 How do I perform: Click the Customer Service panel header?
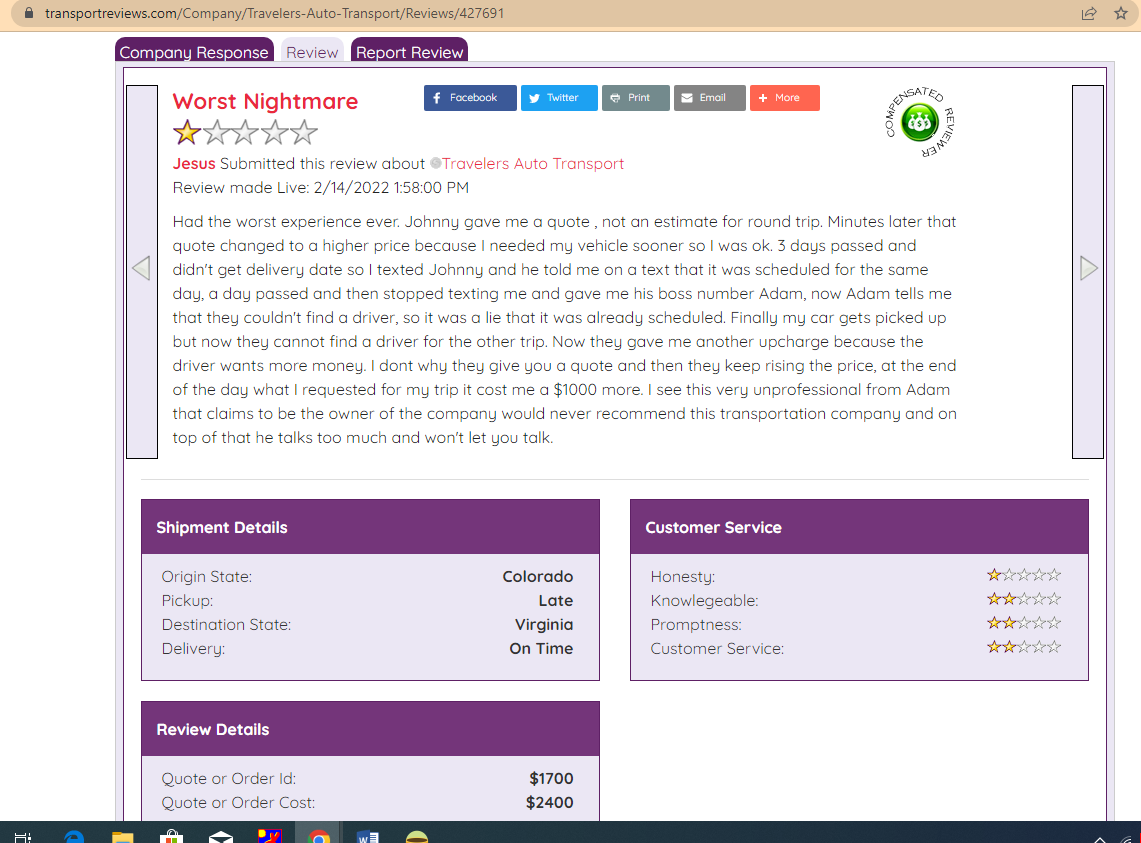(859, 527)
